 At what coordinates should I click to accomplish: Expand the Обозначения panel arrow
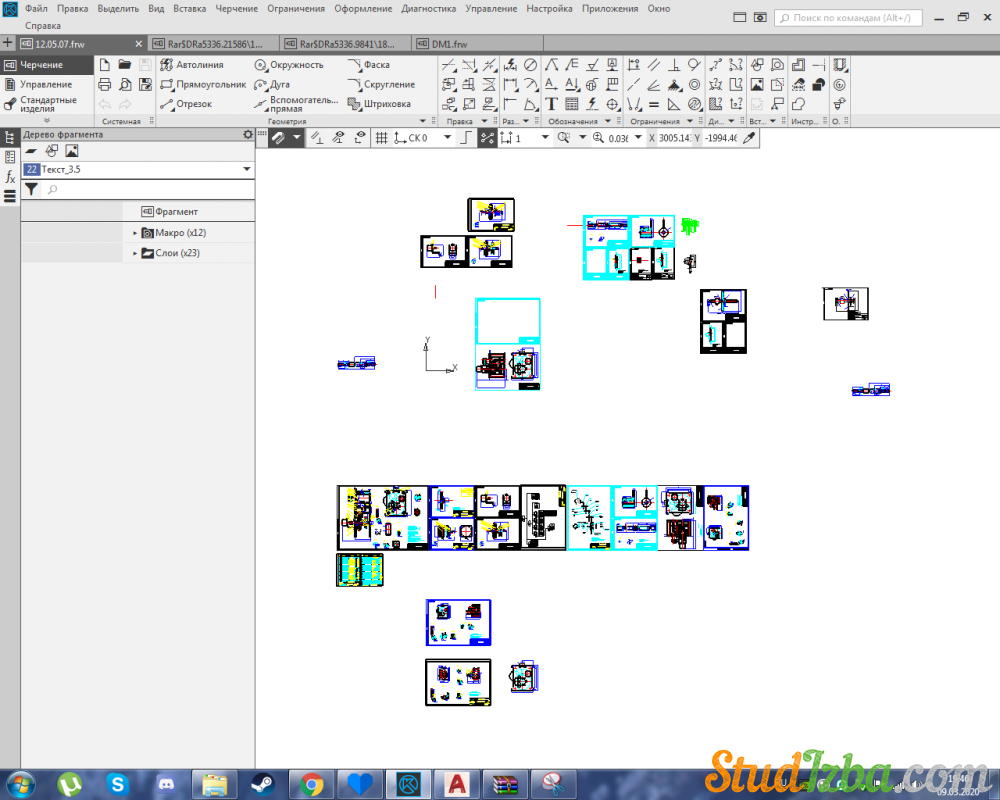coord(608,121)
